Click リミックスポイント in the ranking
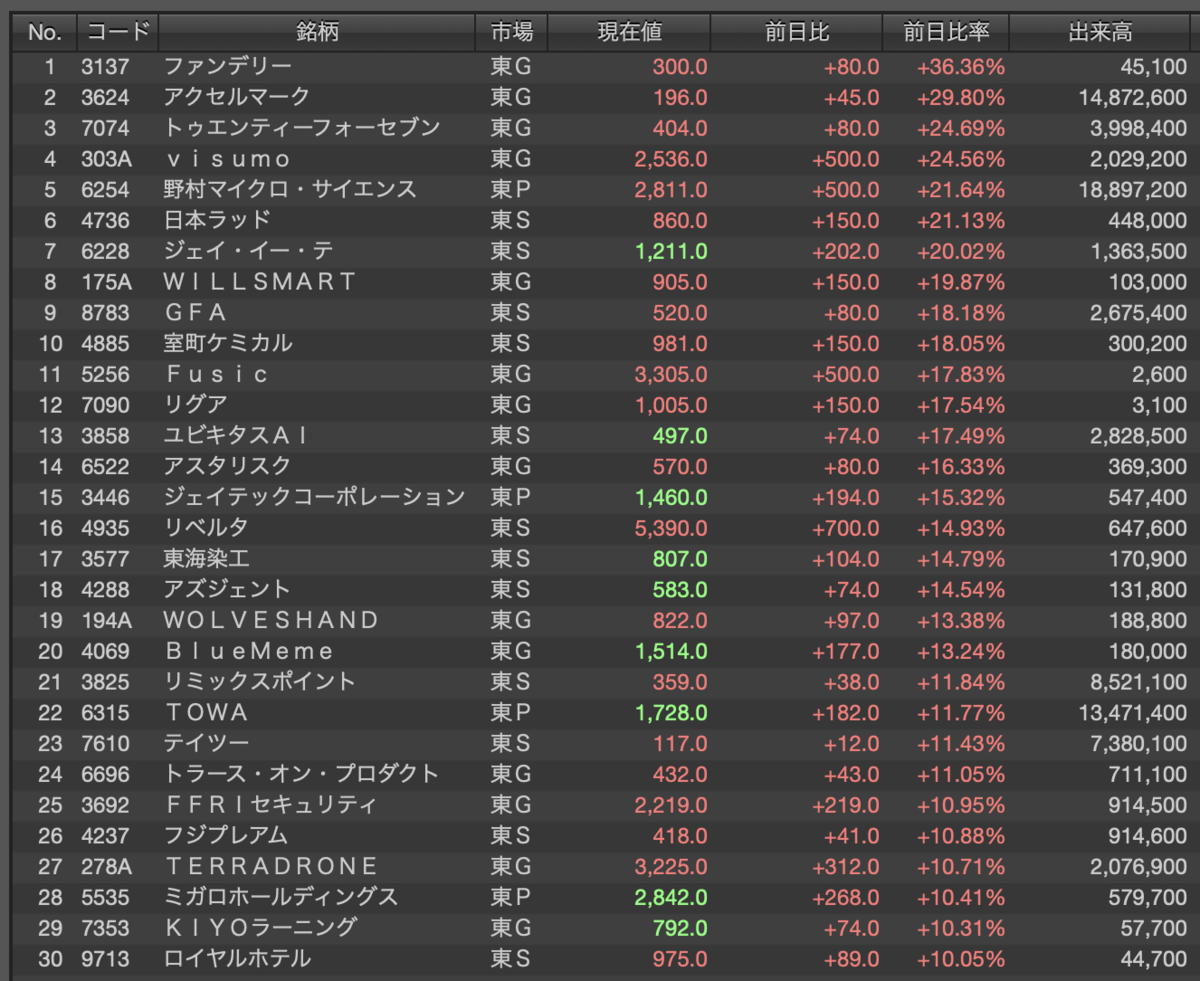This screenshot has height=981, width=1200. pos(260,682)
